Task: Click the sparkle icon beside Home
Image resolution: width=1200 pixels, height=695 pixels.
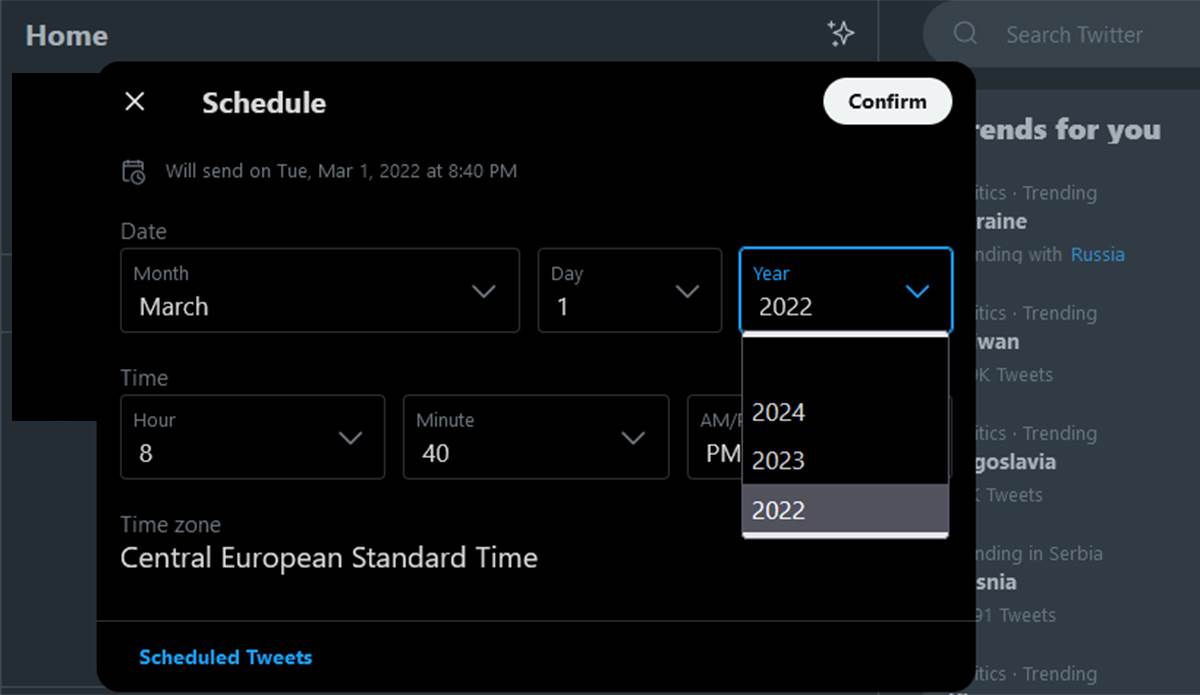Action: pos(841,34)
